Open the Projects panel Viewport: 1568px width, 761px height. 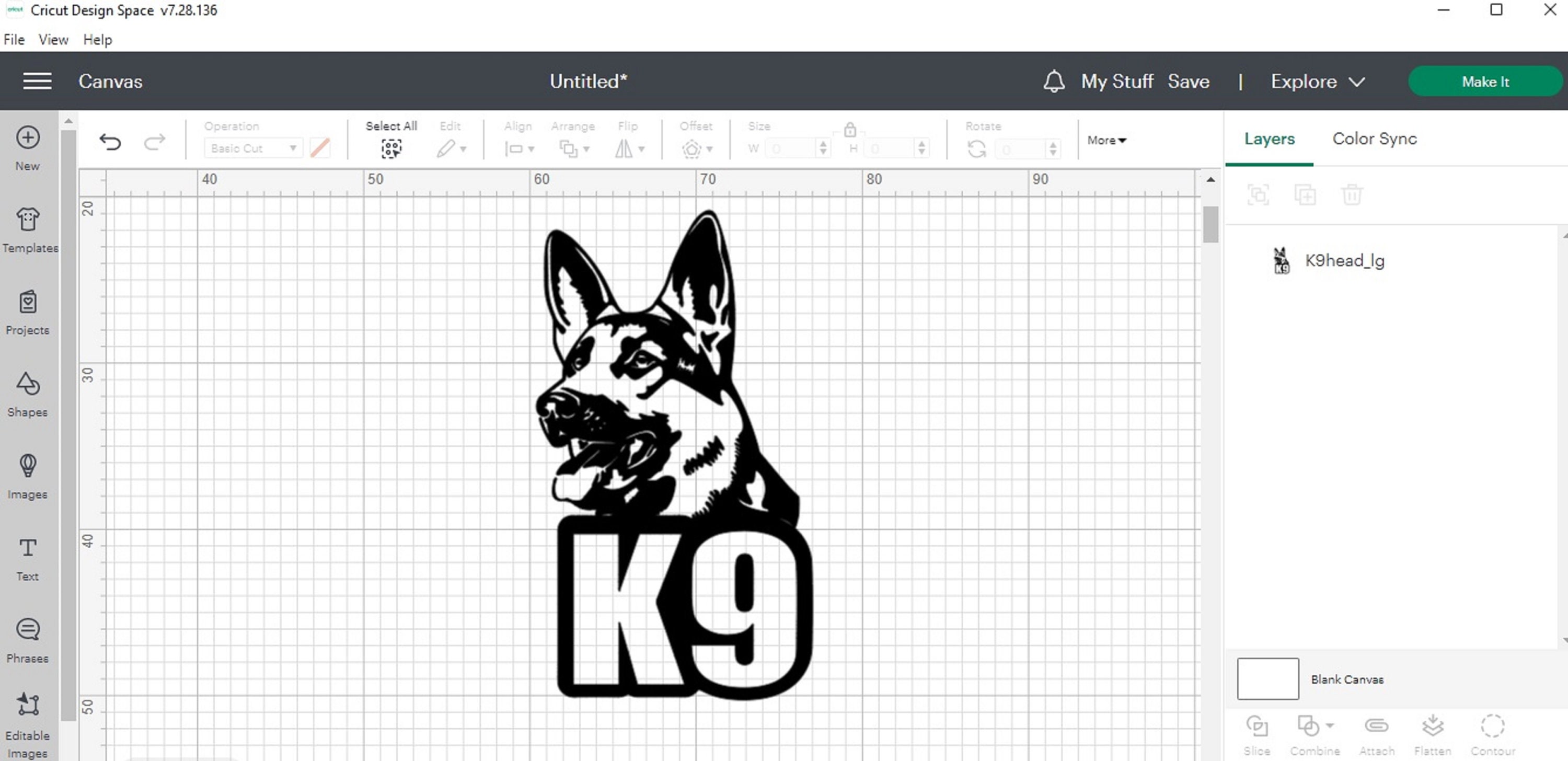pos(27,310)
